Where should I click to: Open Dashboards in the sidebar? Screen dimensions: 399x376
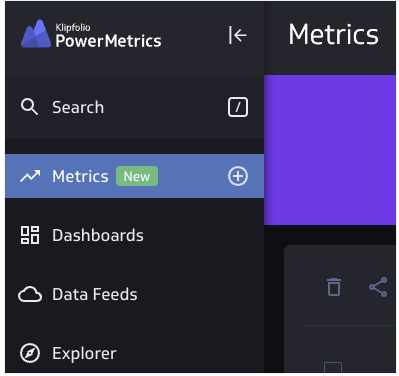click(x=134, y=235)
